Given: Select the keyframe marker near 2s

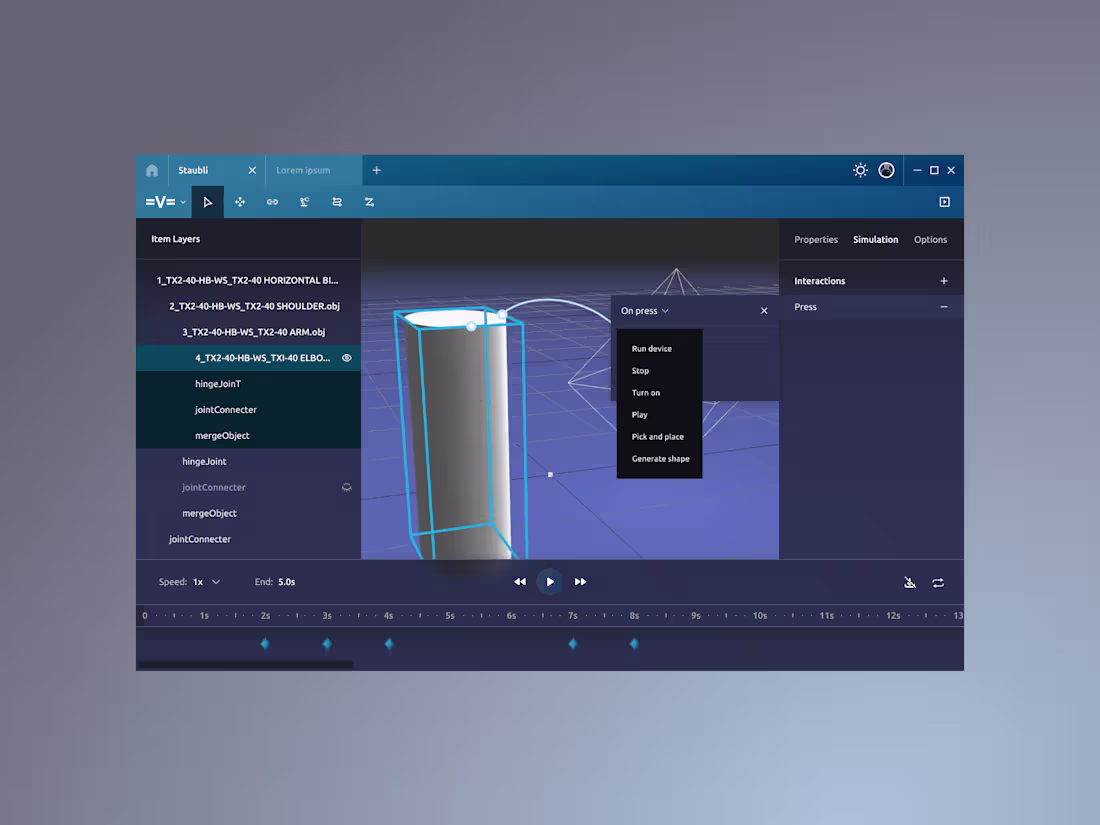Looking at the screenshot, I should click(x=265, y=644).
